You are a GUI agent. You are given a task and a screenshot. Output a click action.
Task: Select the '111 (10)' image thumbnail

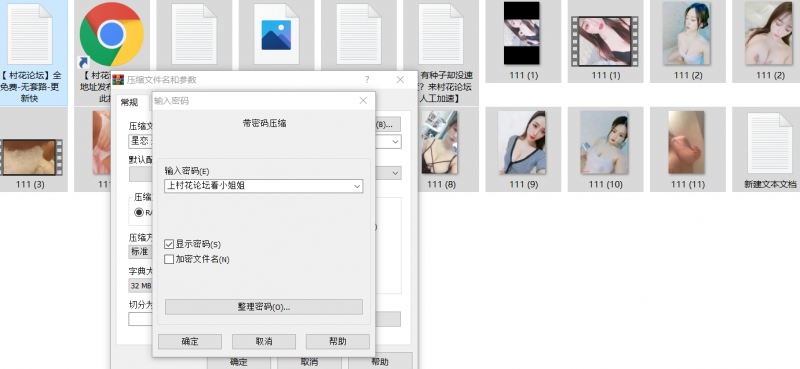pyautogui.click(x=604, y=143)
